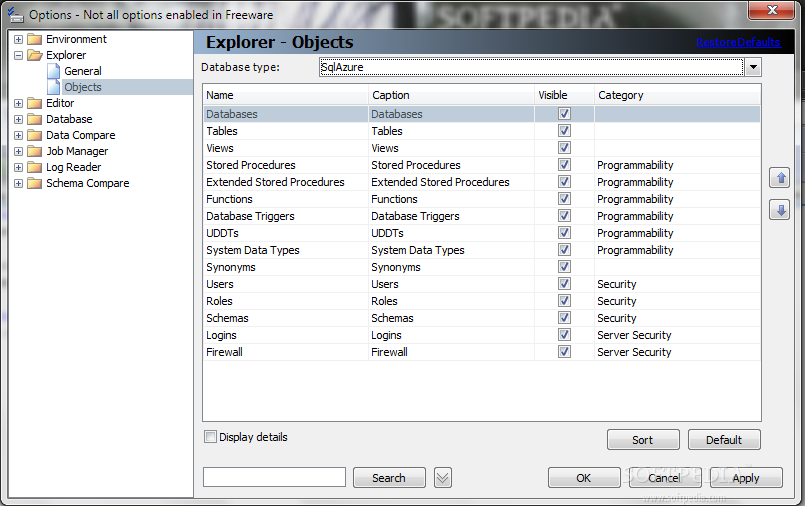Toggle Visible for Database Triggers
This screenshot has height=506, width=805.
pos(564,216)
